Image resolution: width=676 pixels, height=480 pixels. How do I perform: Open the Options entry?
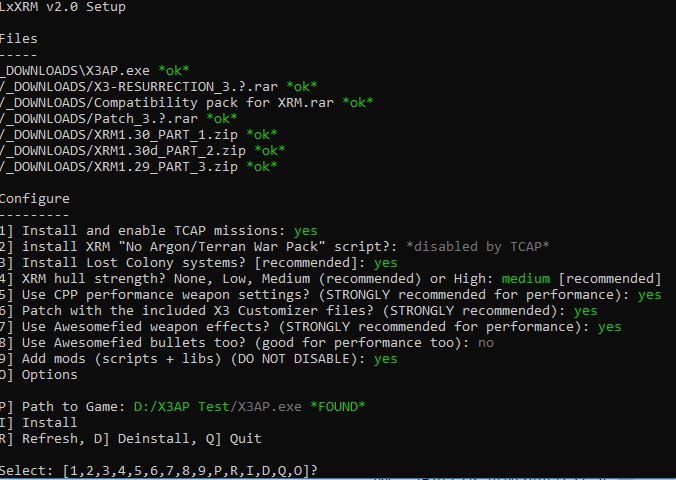pos(39,375)
